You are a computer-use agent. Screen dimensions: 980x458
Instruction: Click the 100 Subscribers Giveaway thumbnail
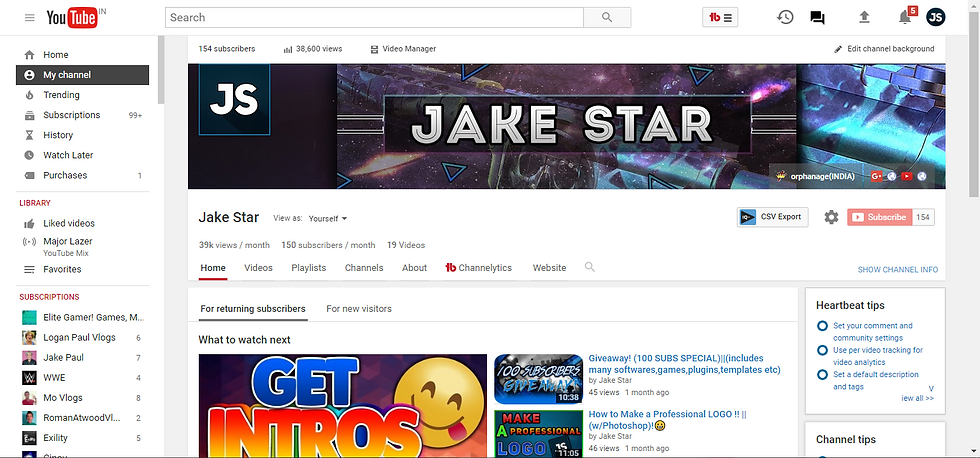point(538,379)
